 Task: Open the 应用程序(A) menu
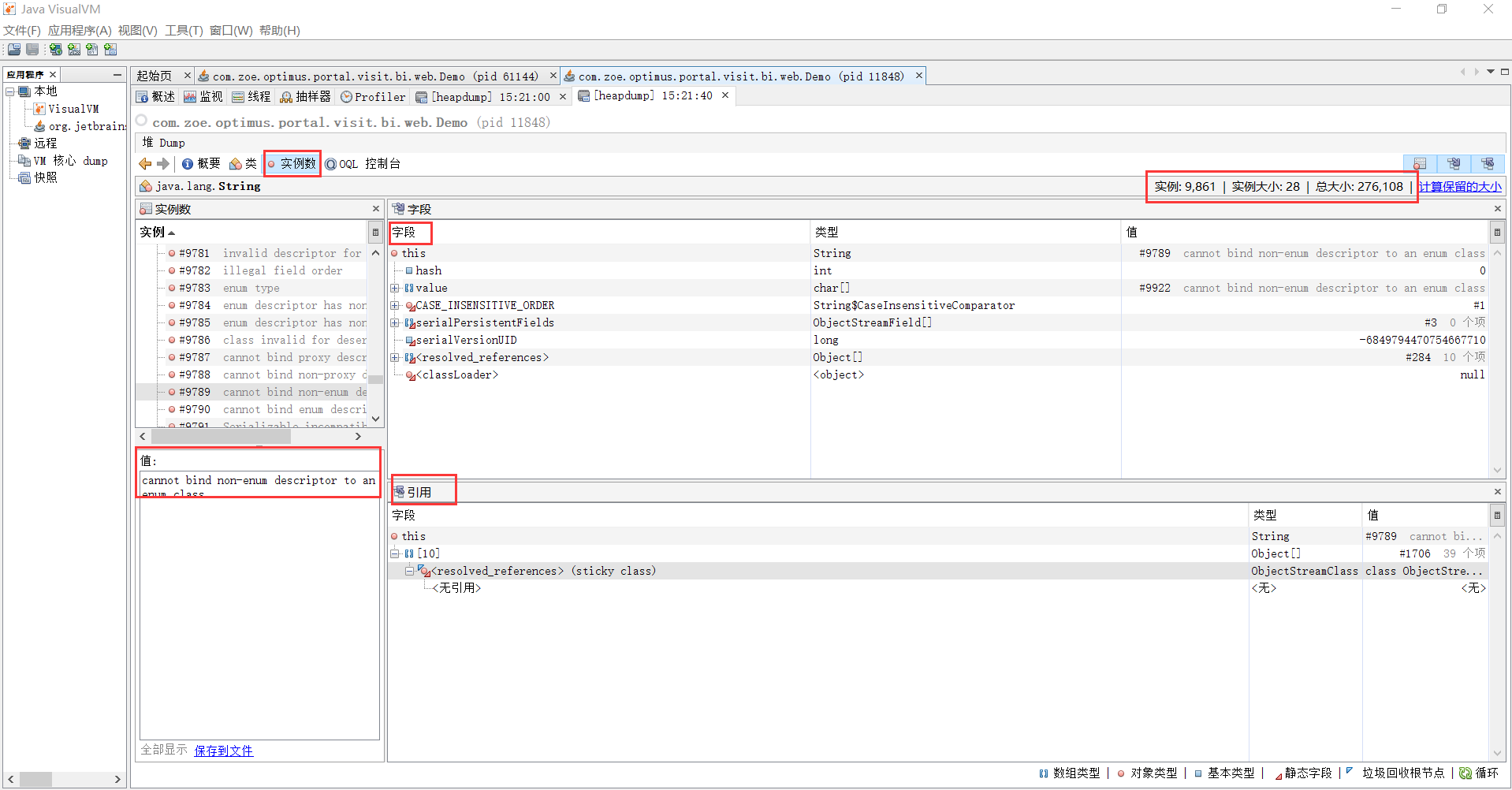tap(80, 31)
